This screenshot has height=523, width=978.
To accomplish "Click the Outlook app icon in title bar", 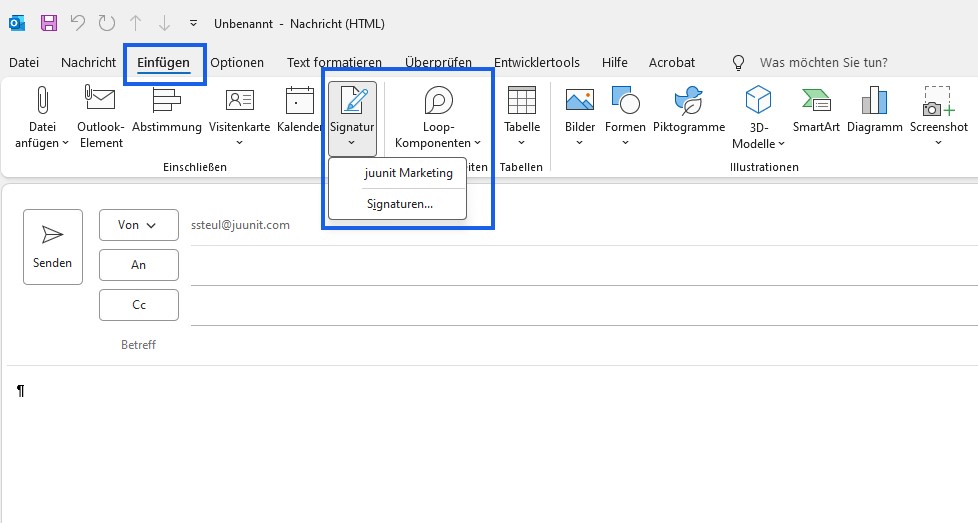I will point(17,24).
